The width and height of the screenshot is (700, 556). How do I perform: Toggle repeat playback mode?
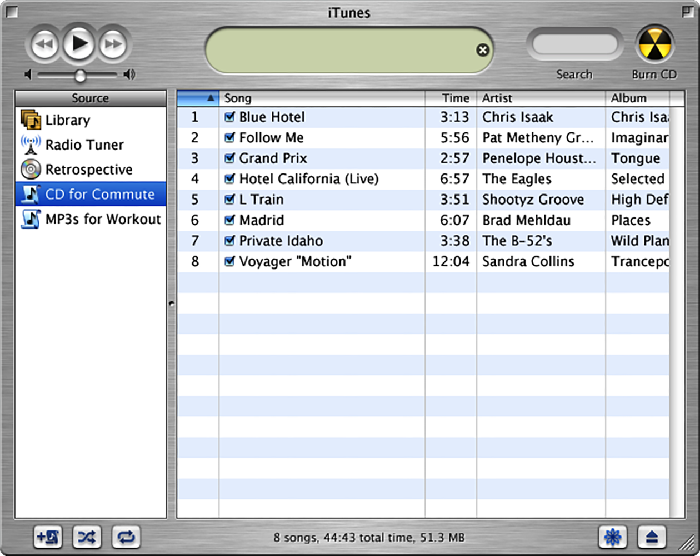coord(126,537)
